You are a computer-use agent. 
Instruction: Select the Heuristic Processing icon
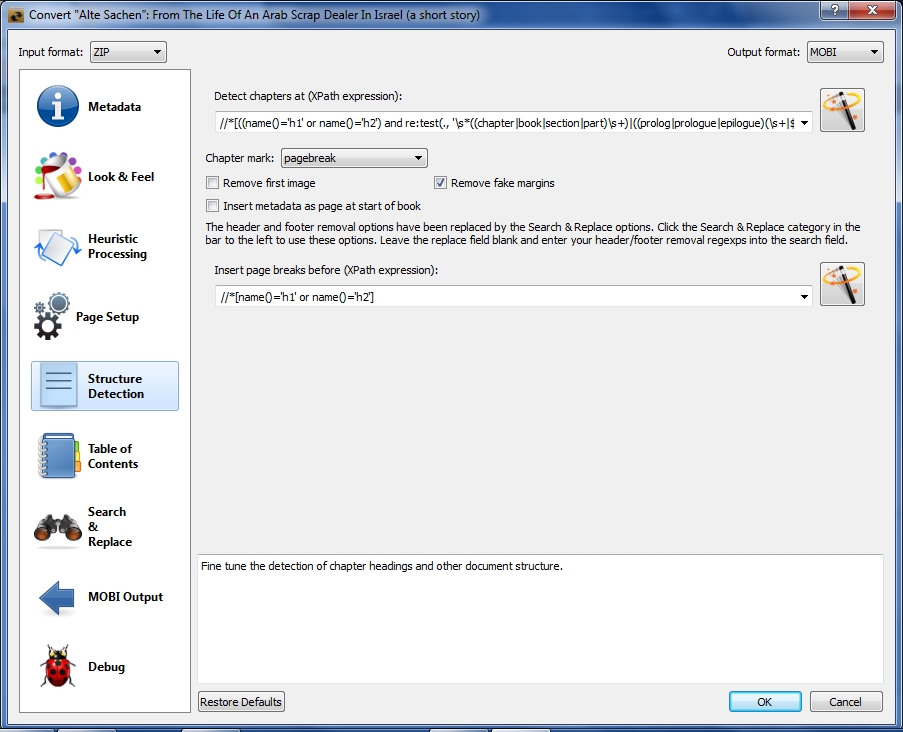point(58,246)
